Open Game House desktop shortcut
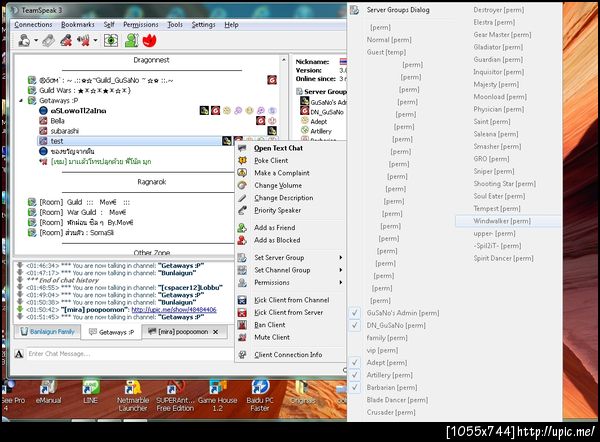 (x=217, y=396)
